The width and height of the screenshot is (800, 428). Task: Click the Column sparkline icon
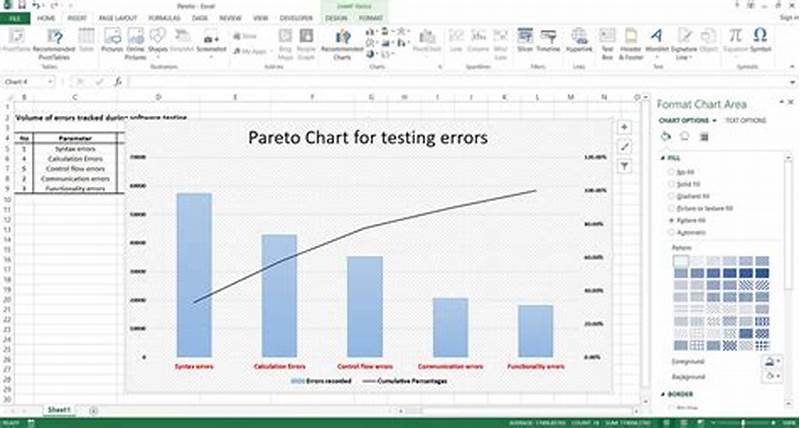478,36
